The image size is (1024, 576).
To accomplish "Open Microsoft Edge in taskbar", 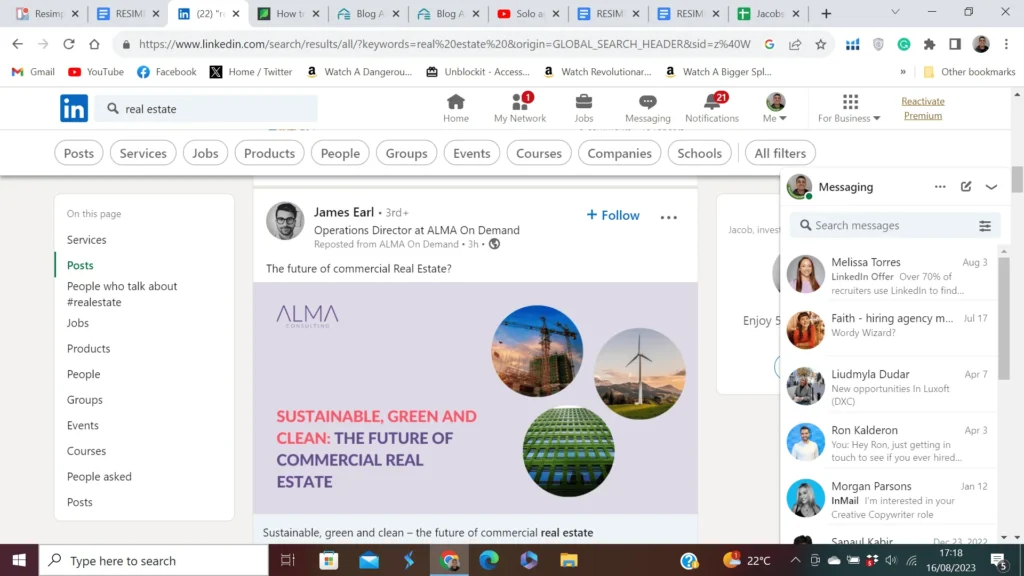I will tap(488, 560).
